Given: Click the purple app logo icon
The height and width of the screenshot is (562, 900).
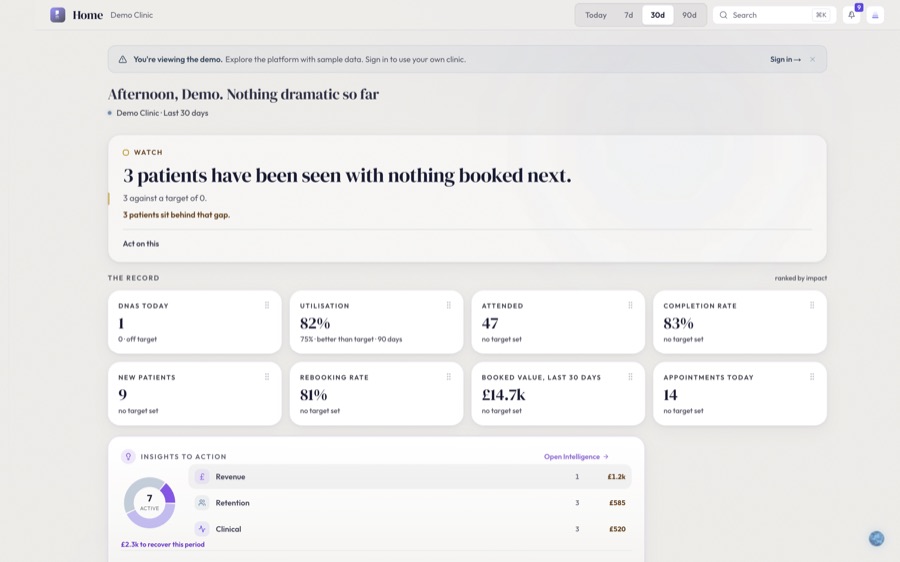Looking at the screenshot, I should click(57, 15).
